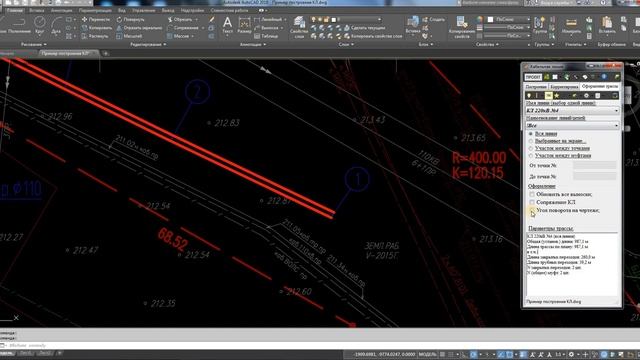
Task: Select the Все линии radio button
Action: [531, 133]
